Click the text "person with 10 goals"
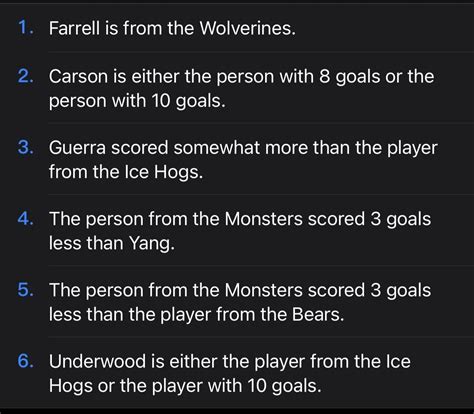This screenshot has width=474, height=414. (x=137, y=101)
